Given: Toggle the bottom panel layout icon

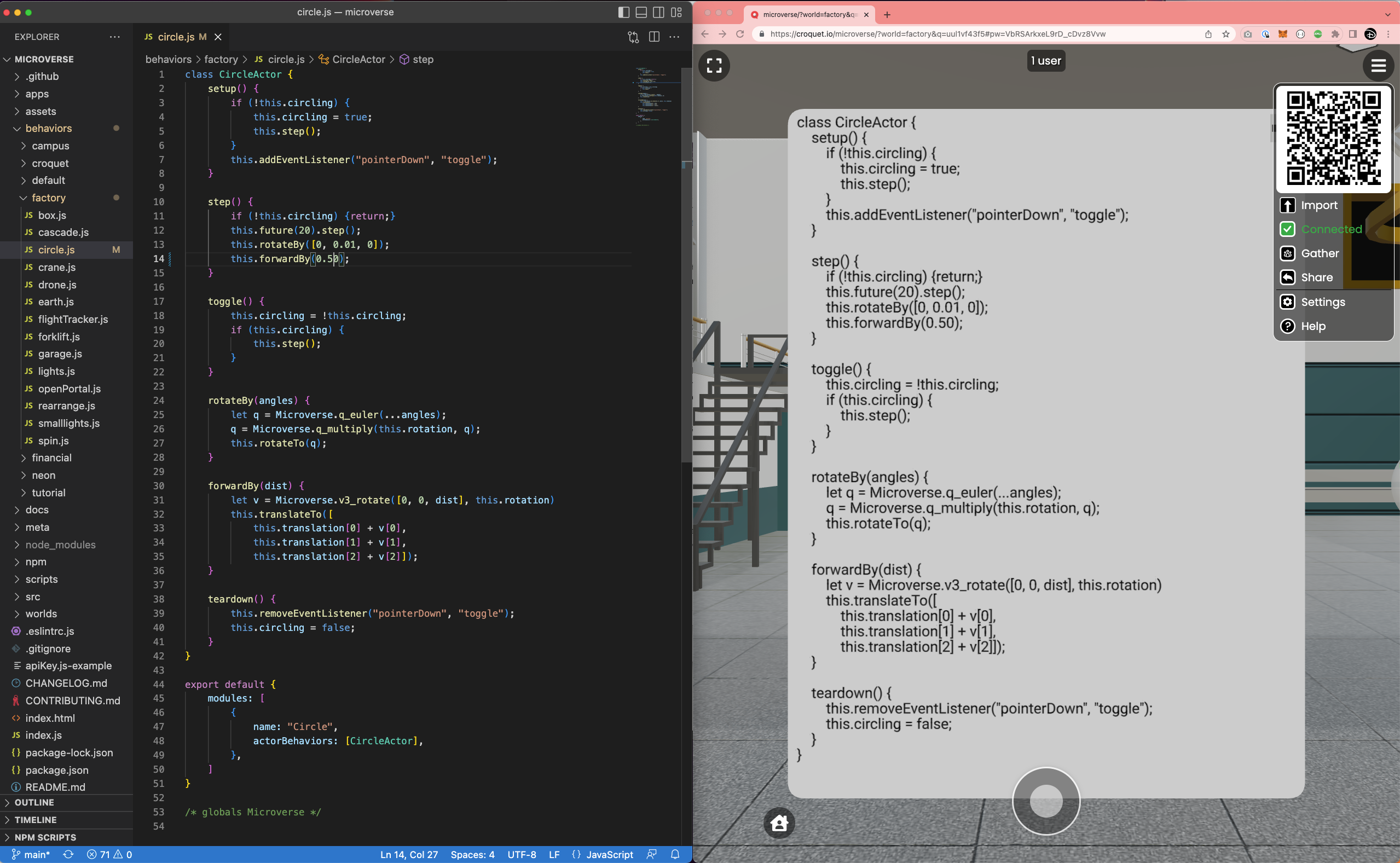Looking at the screenshot, I should pos(641,12).
